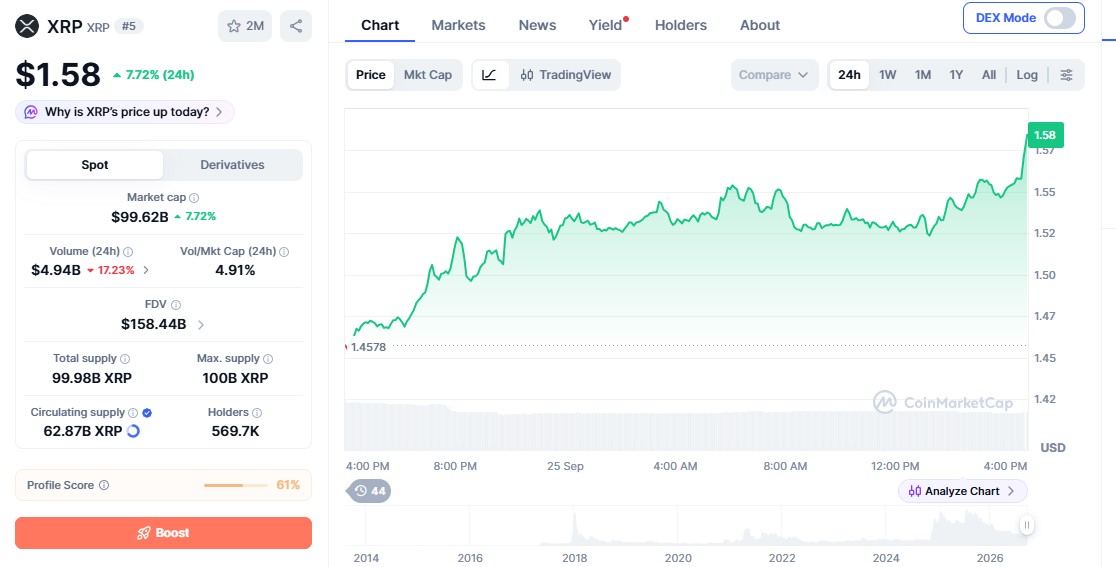Add XRP to watchlist with star button
The height and width of the screenshot is (567, 1116).
click(245, 26)
